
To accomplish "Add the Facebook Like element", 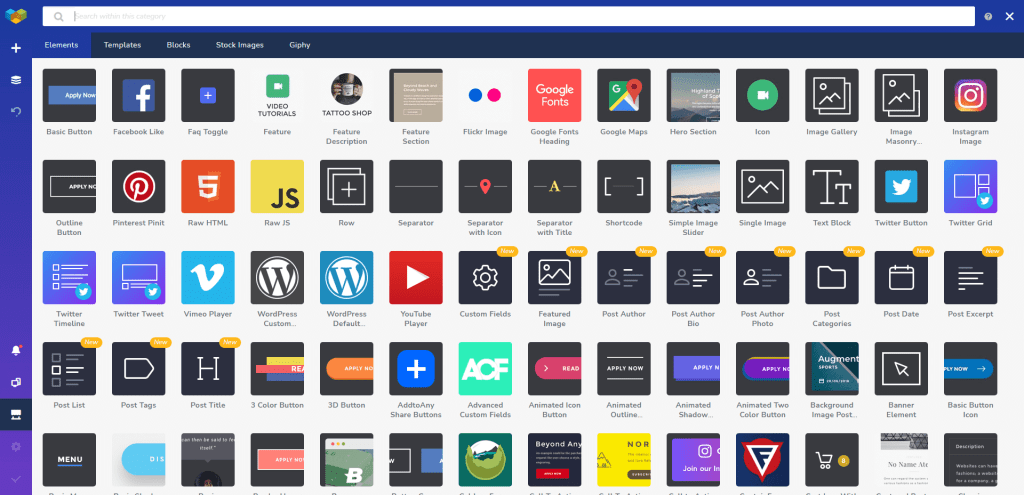I will pos(138,95).
